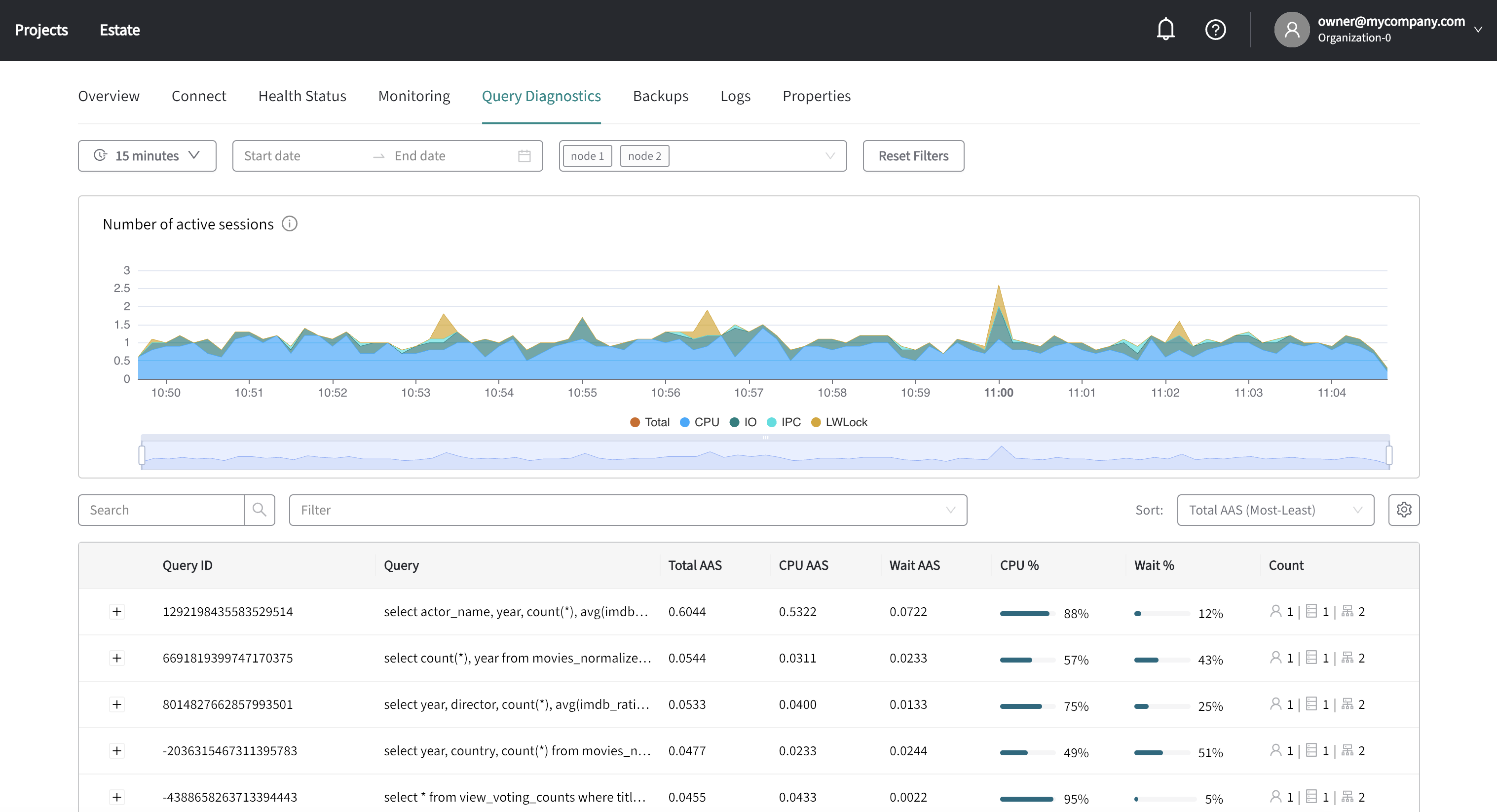
Task: Switch to the Properties tab
Action: pos(817,96)
